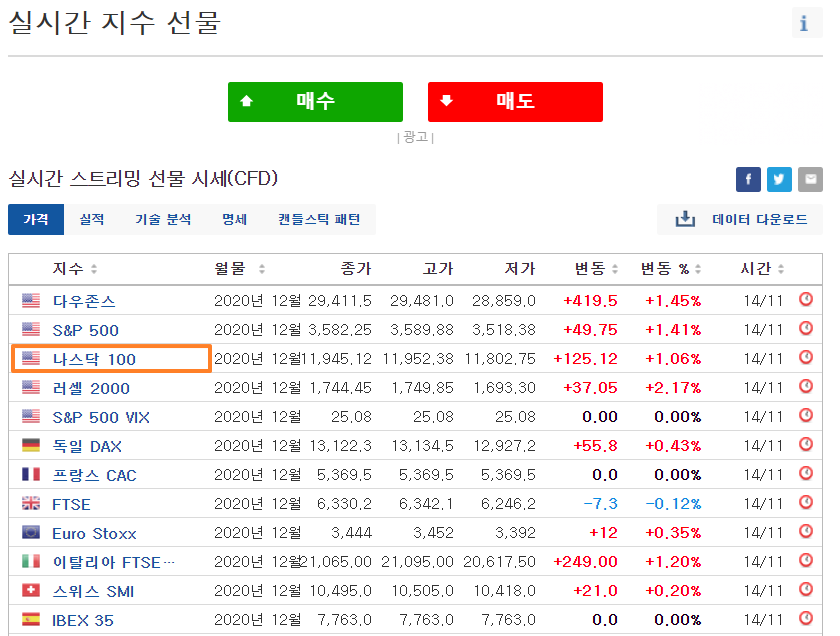
Task: Click the download icon beside 데이터 다운로드
Action: point(685,219)
